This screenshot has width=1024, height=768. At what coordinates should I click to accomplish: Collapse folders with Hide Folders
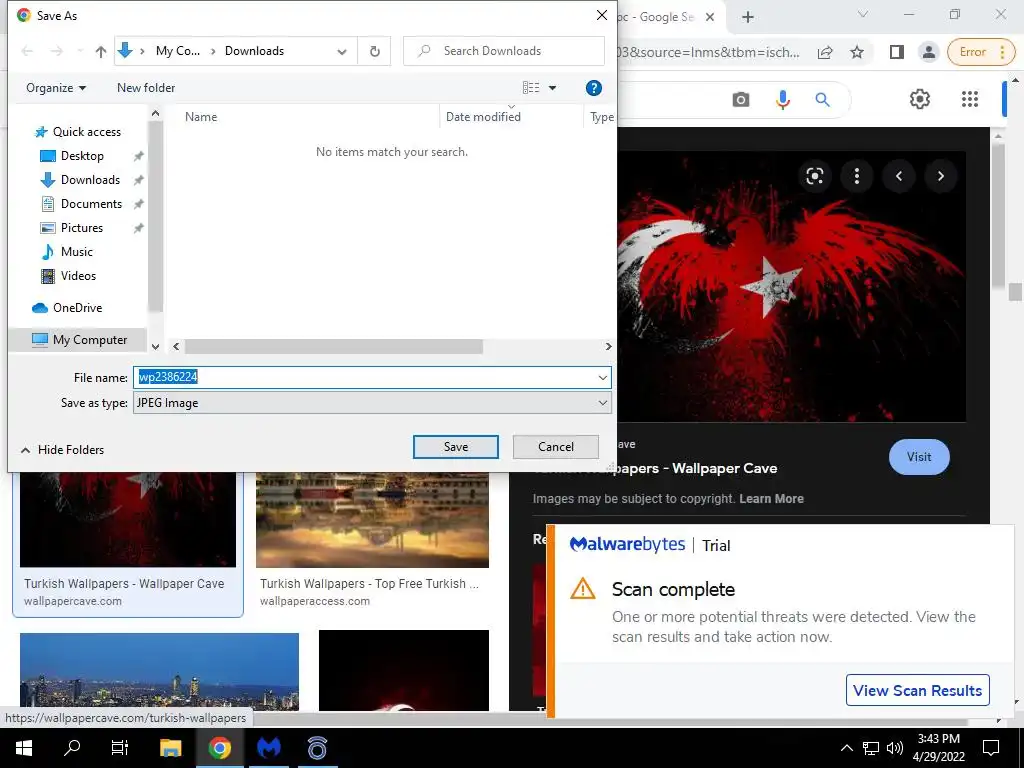click(x=62, y=449)
